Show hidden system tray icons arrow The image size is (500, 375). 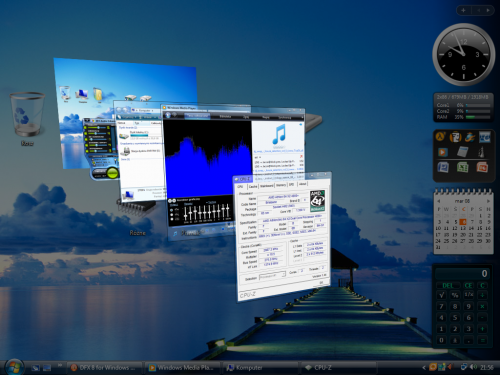[424, 367]
